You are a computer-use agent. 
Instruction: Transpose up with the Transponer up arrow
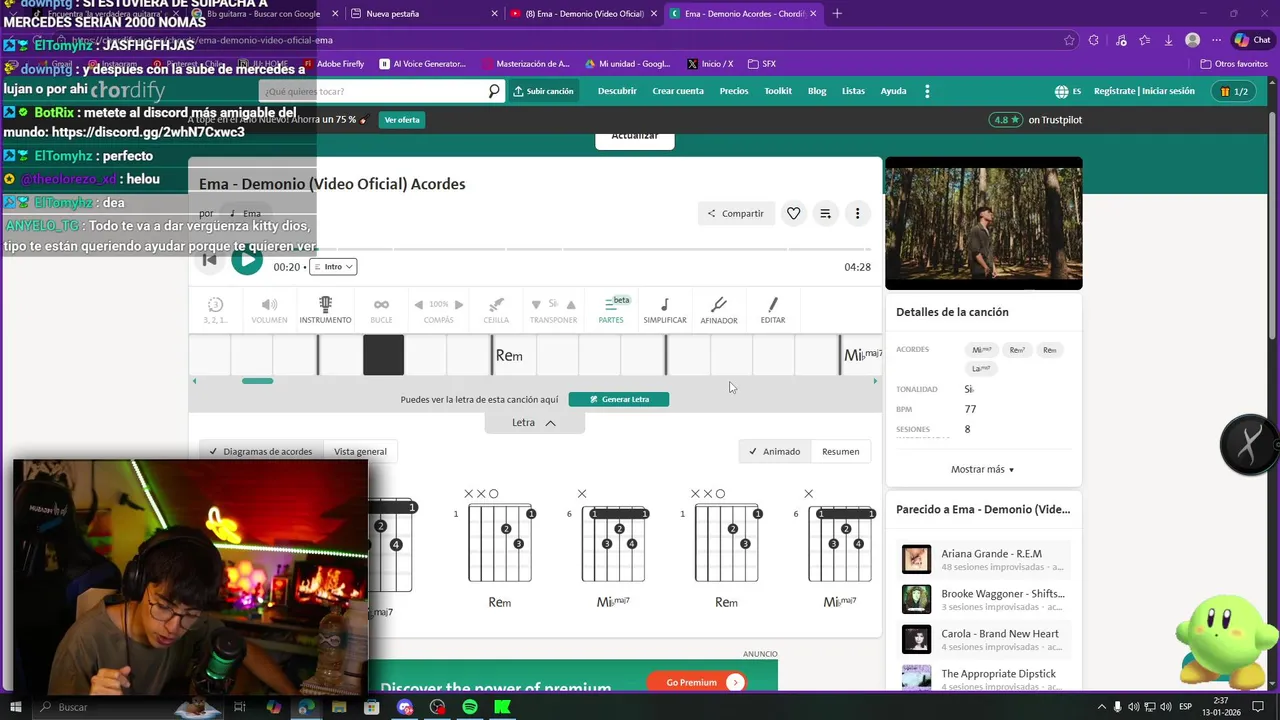571,304
